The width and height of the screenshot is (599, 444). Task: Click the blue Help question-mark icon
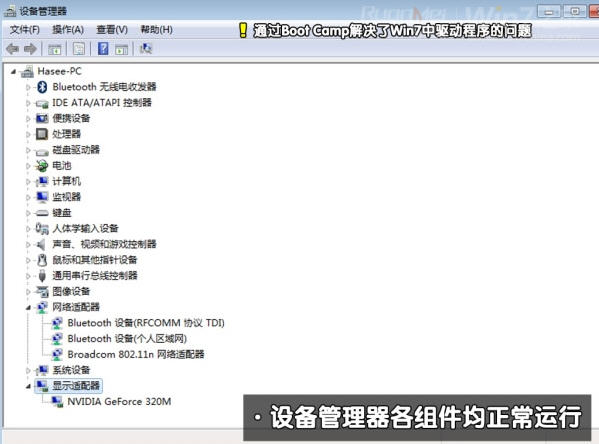point(103,49)
